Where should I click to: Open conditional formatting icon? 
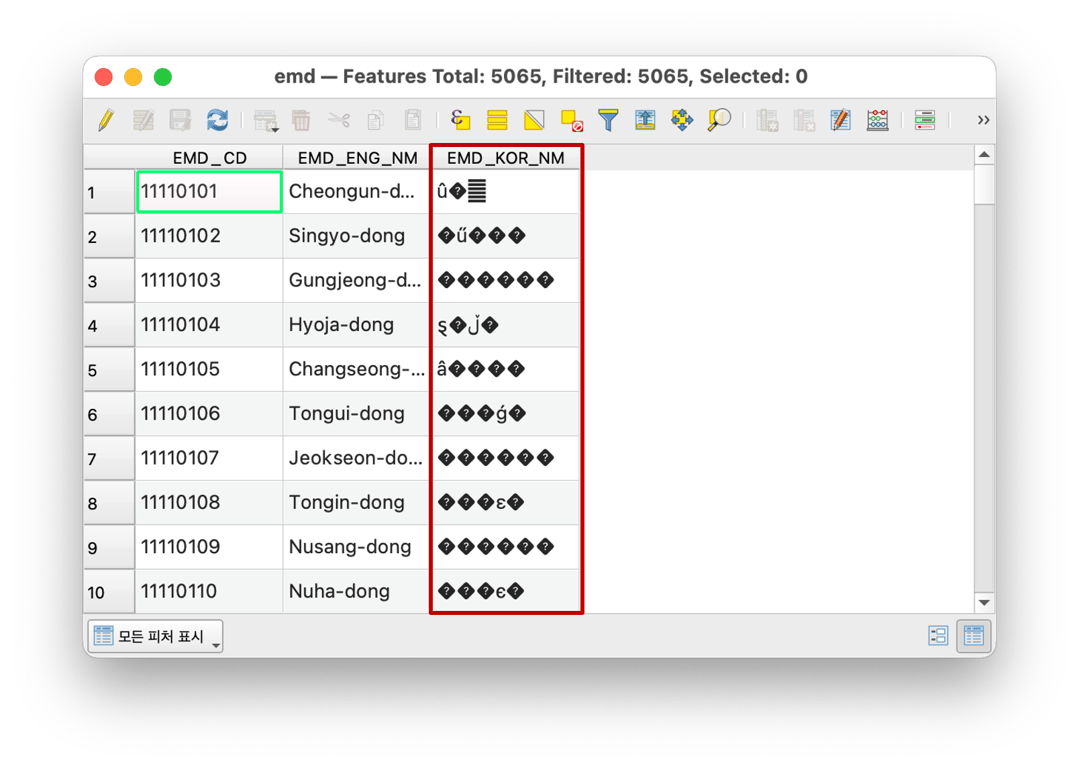click(925, 120)
